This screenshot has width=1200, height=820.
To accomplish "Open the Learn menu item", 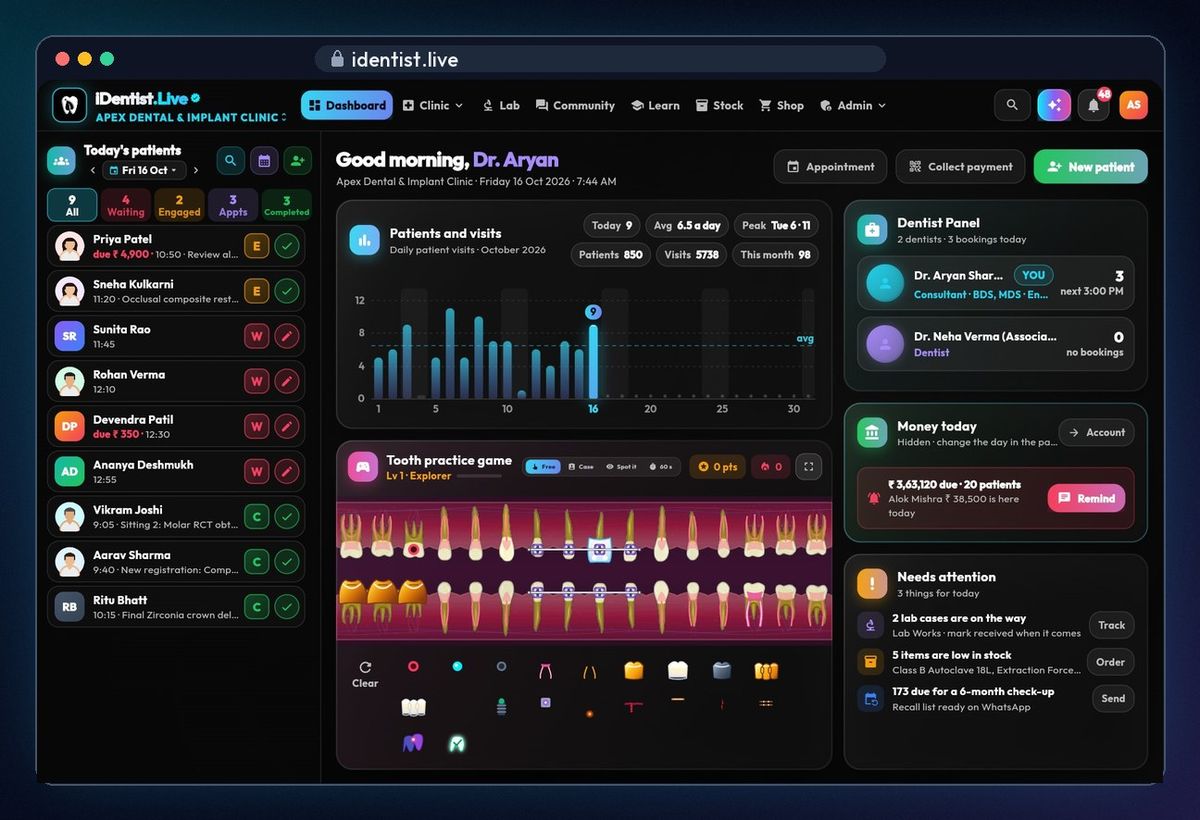I will pyautogui.click(x=655, y=105).
